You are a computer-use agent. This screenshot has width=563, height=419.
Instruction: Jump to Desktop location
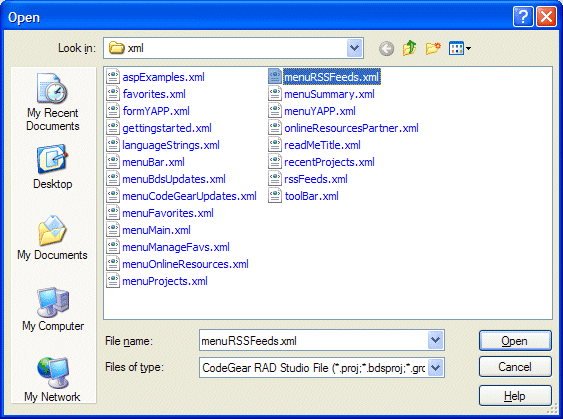coord(53,167)
